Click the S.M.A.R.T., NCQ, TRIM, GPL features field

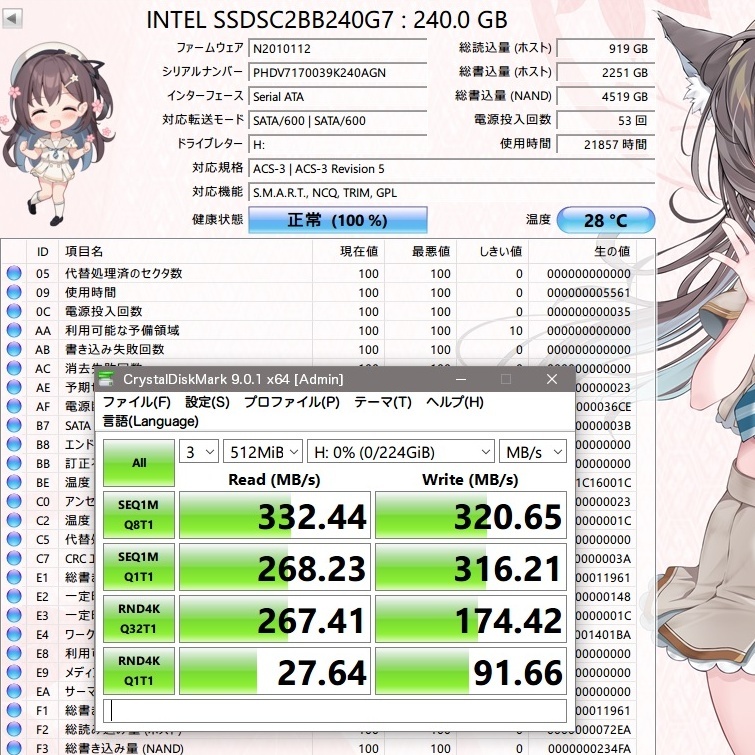(452, 193)
